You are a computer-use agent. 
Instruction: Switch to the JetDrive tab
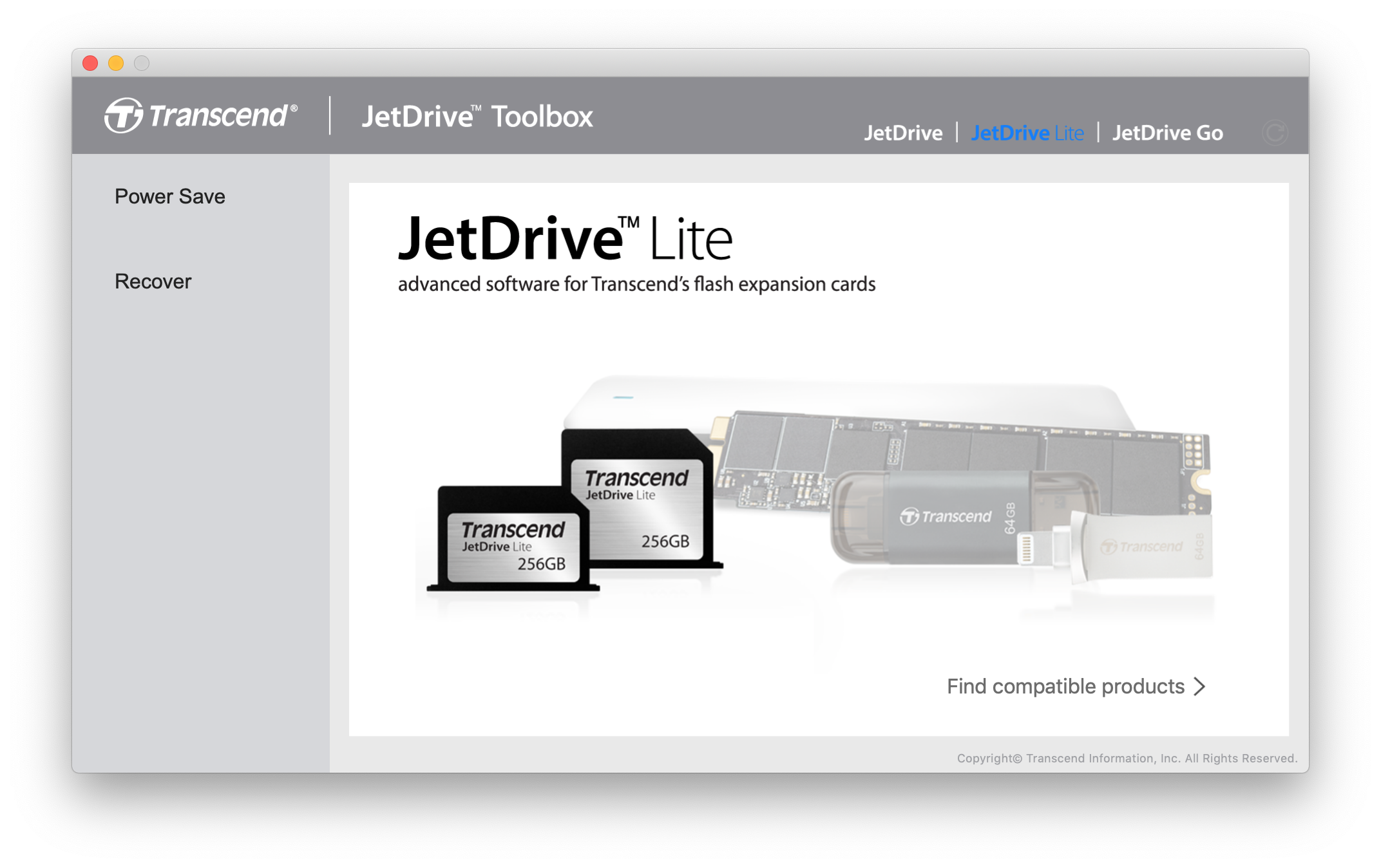point(903,133)
